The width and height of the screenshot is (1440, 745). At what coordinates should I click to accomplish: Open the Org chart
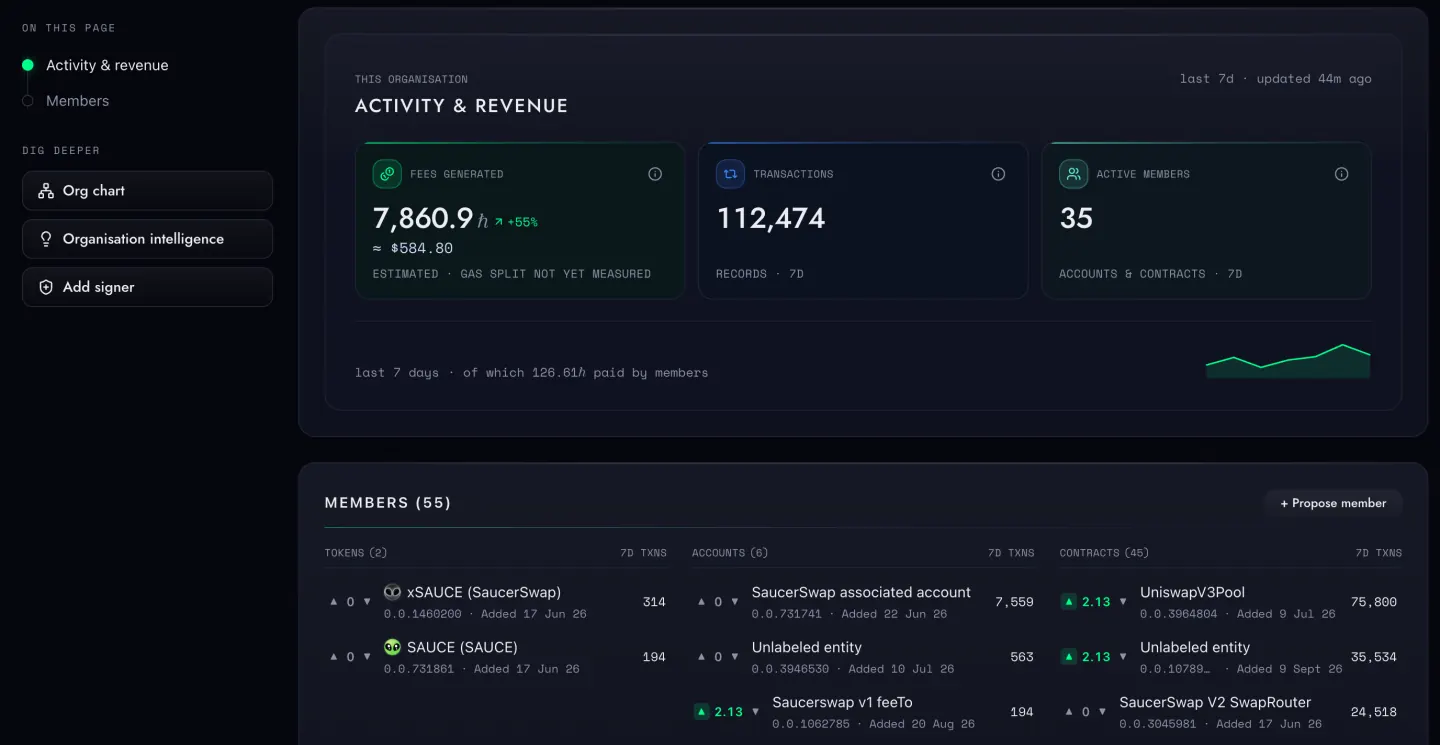[x=147, y=191]
